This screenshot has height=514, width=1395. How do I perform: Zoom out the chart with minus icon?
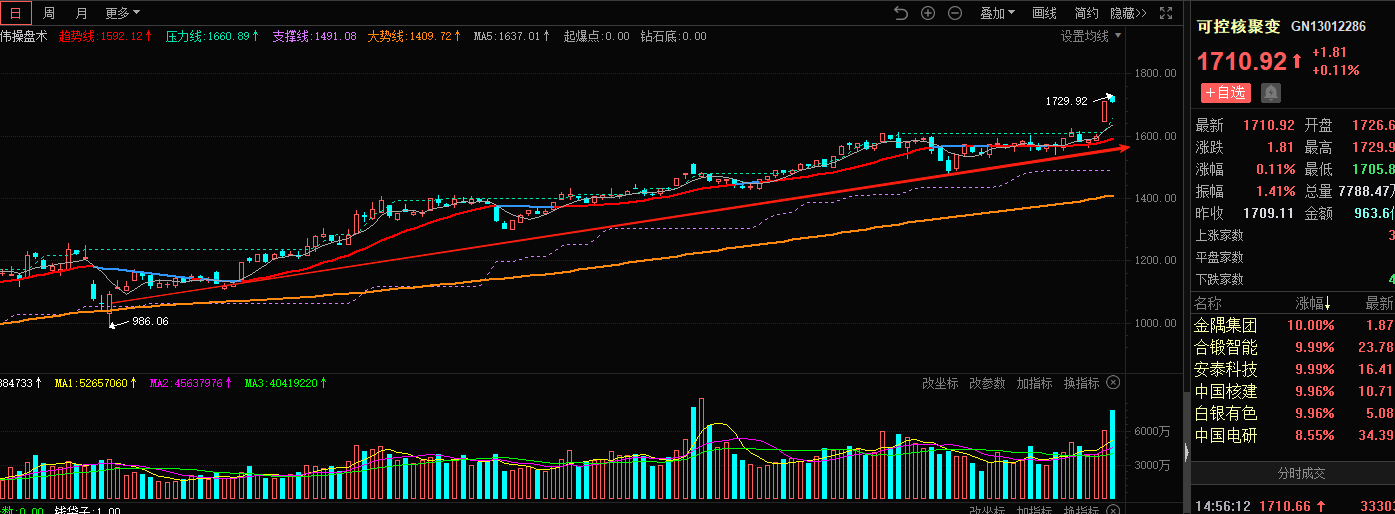pos(955,13)
